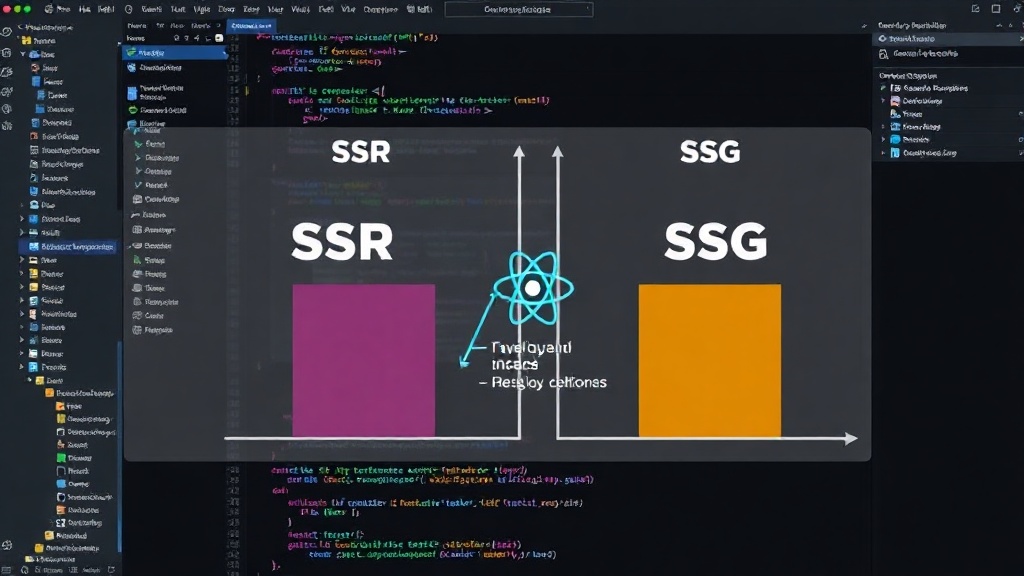Focus the search field in the title bar
The image size is (1024, 576).
coord(519,9)
